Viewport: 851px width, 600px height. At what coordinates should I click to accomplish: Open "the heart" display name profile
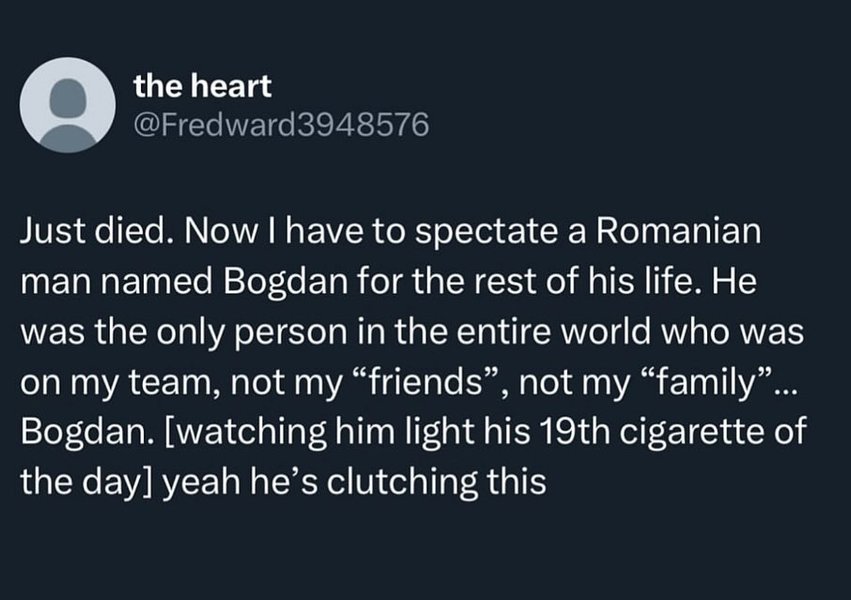tap(203, 87)
